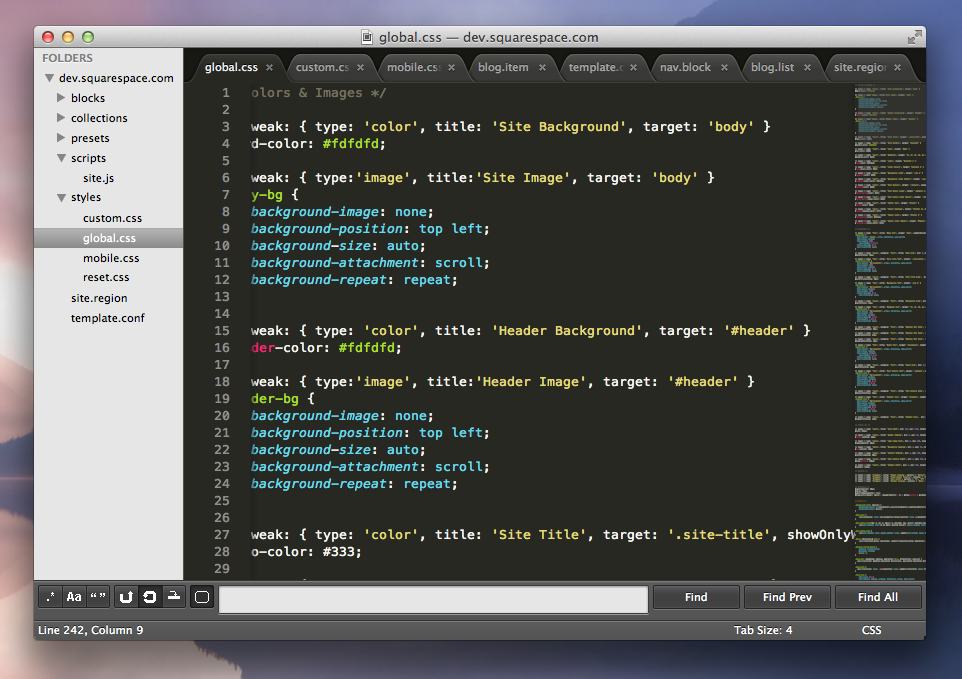Toggle highlight matches square option

pyautogui.click(x=202, y=597)
